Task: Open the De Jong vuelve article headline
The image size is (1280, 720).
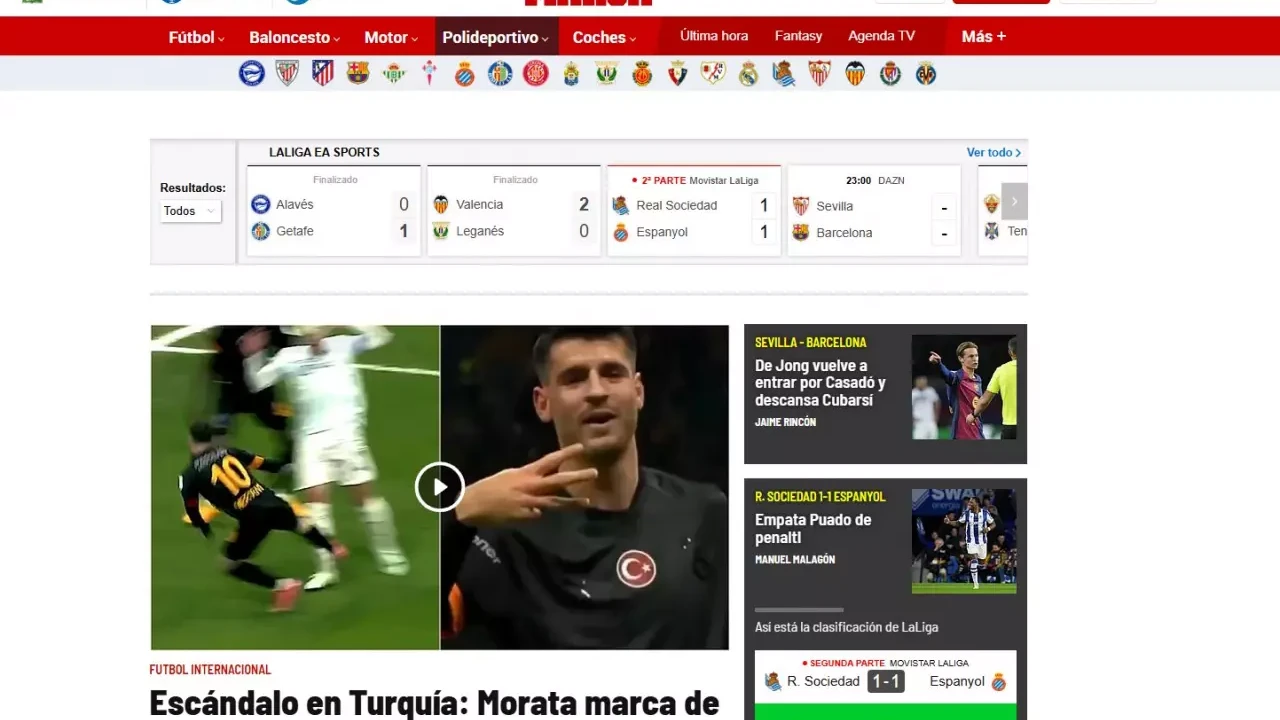Action: coord(820,382)
